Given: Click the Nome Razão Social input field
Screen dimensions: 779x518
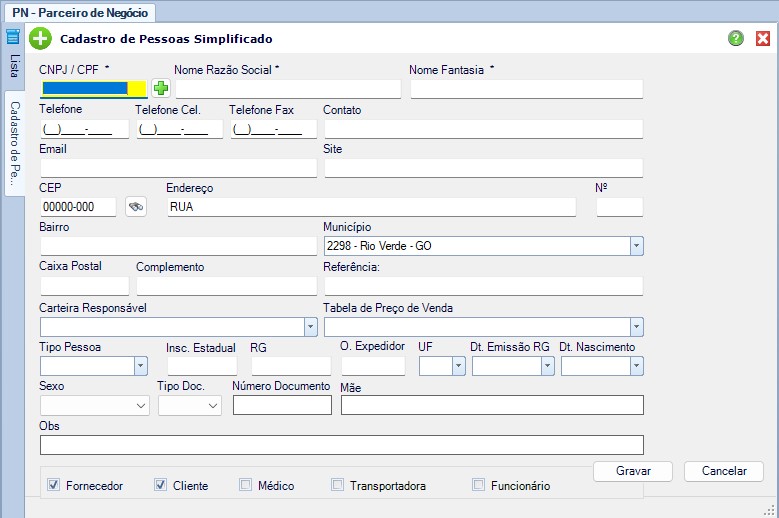Looking at the screenshot, I should [287, 89].
